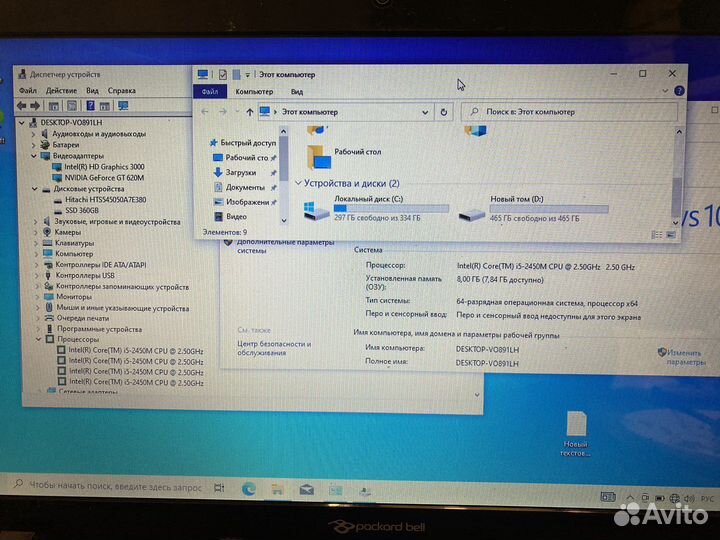Screen dimensions: 720x540
Task: Click the forward arrow in Device Manager toolbar
Action: tap(35, 106)
